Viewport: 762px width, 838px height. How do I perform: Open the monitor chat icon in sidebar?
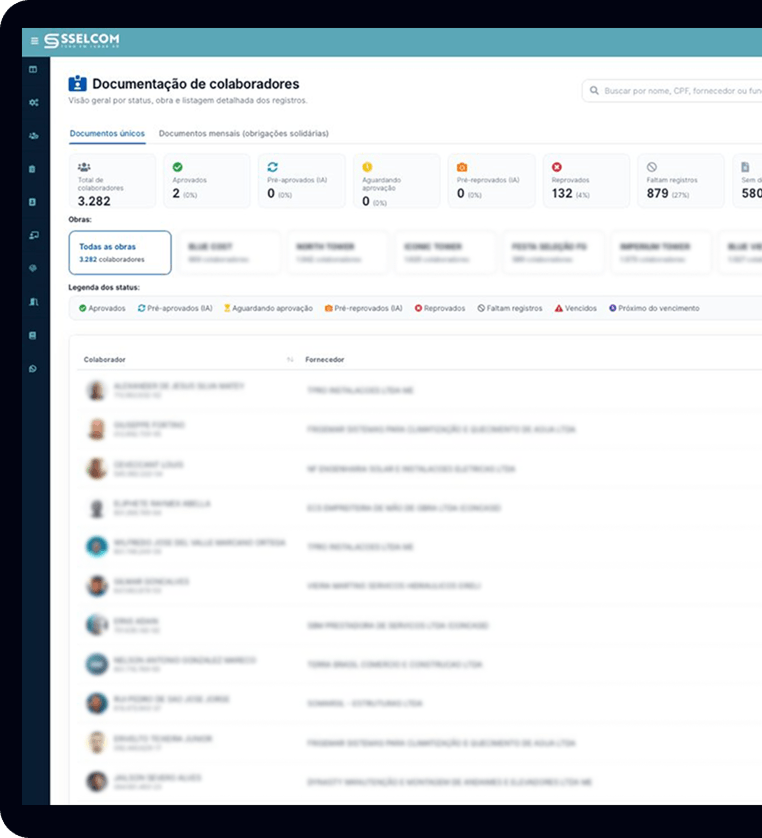click(34, 235)
